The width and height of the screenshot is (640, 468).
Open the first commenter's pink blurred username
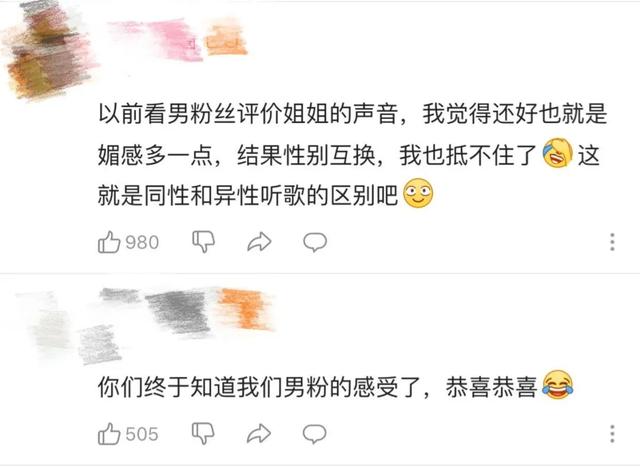coord(155,39)
